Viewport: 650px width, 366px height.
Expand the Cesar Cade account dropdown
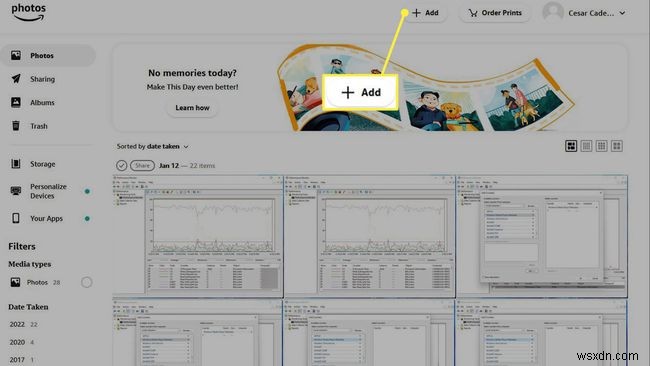point(597,13)
